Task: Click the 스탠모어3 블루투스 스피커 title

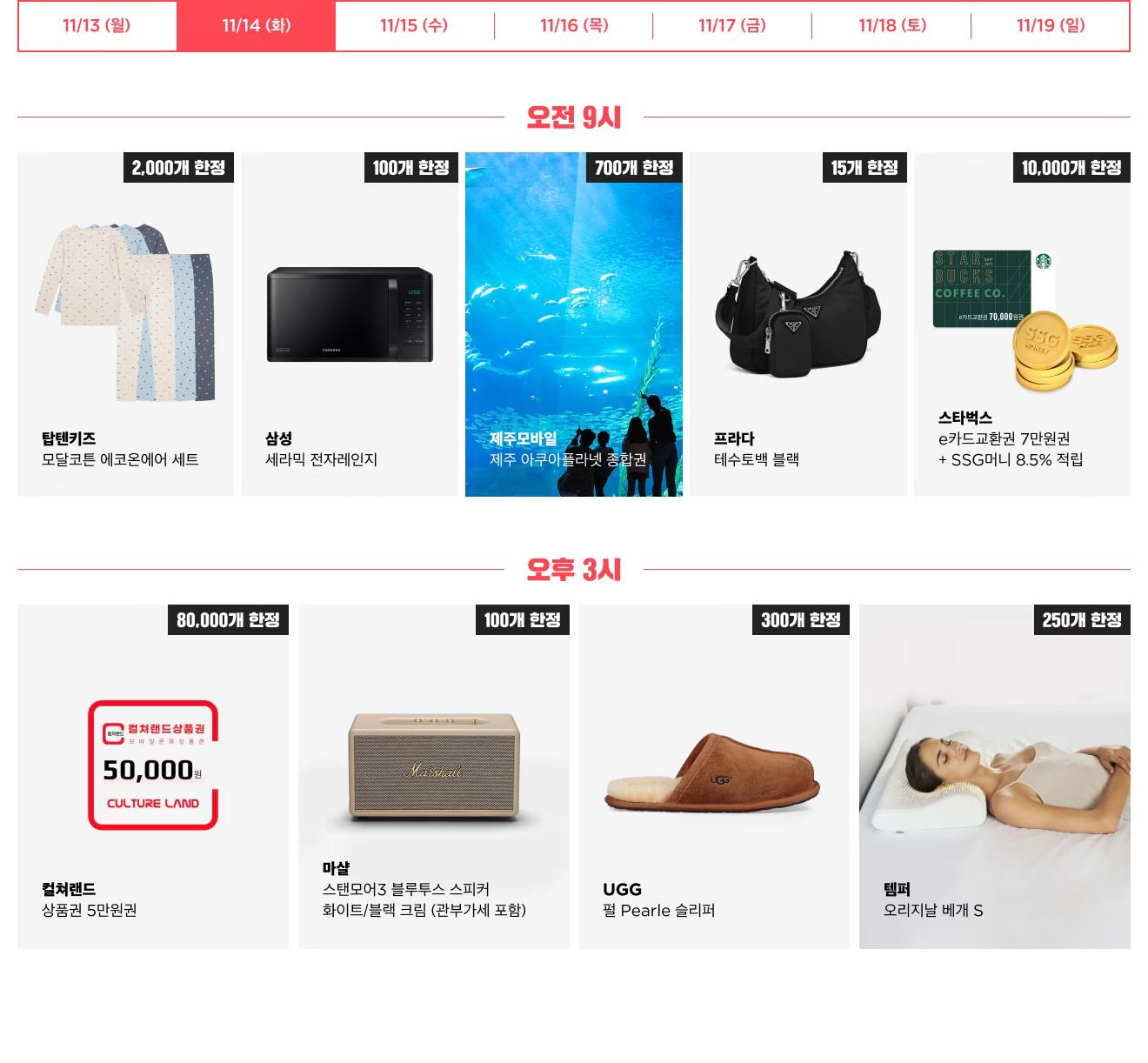Action: coord(406,889)
